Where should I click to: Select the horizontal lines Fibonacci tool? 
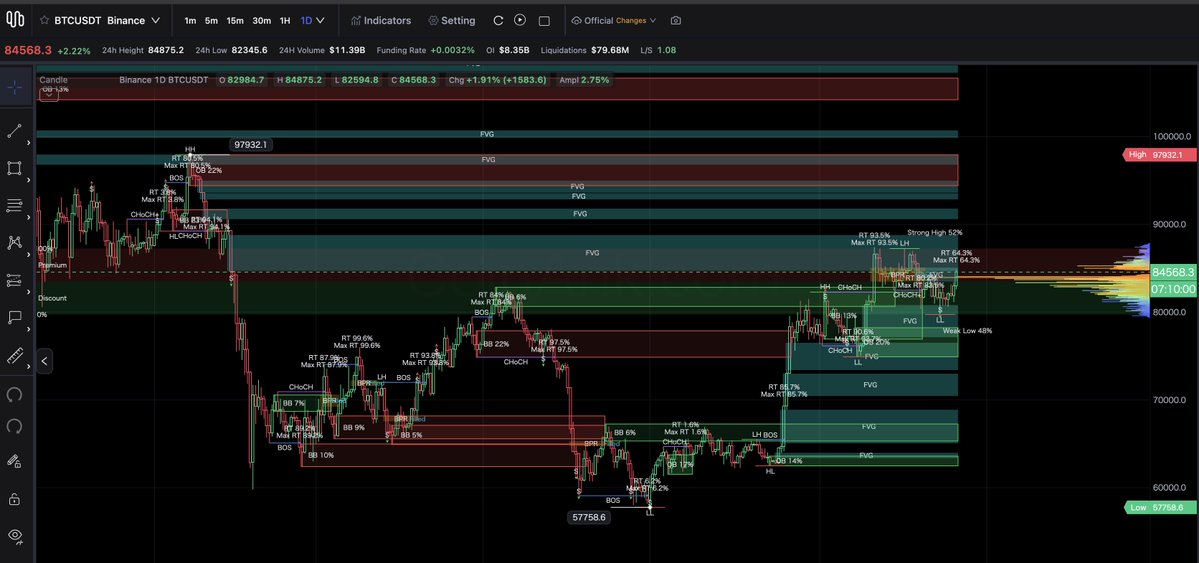point(14,206)
